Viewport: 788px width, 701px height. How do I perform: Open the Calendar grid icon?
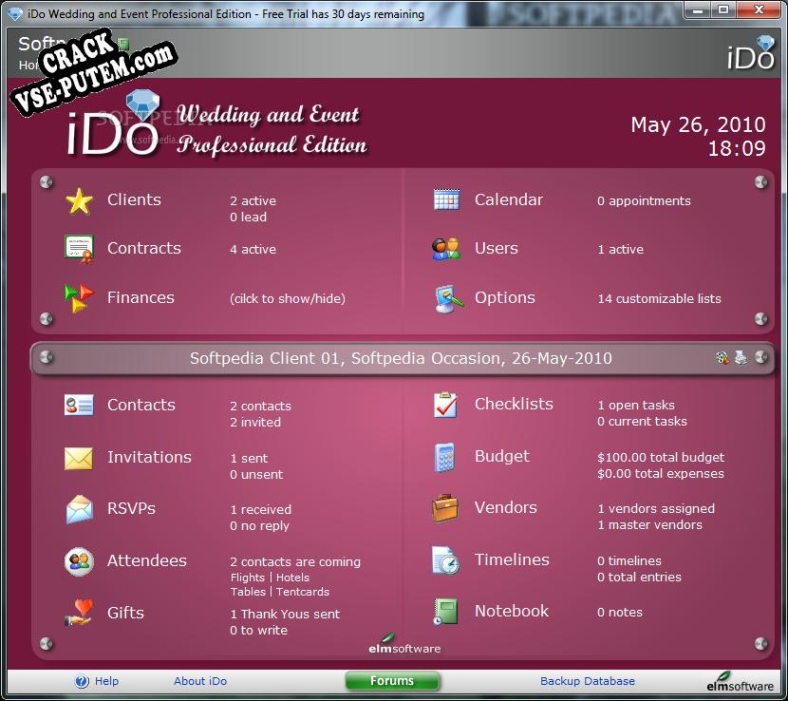click(446, 200)
